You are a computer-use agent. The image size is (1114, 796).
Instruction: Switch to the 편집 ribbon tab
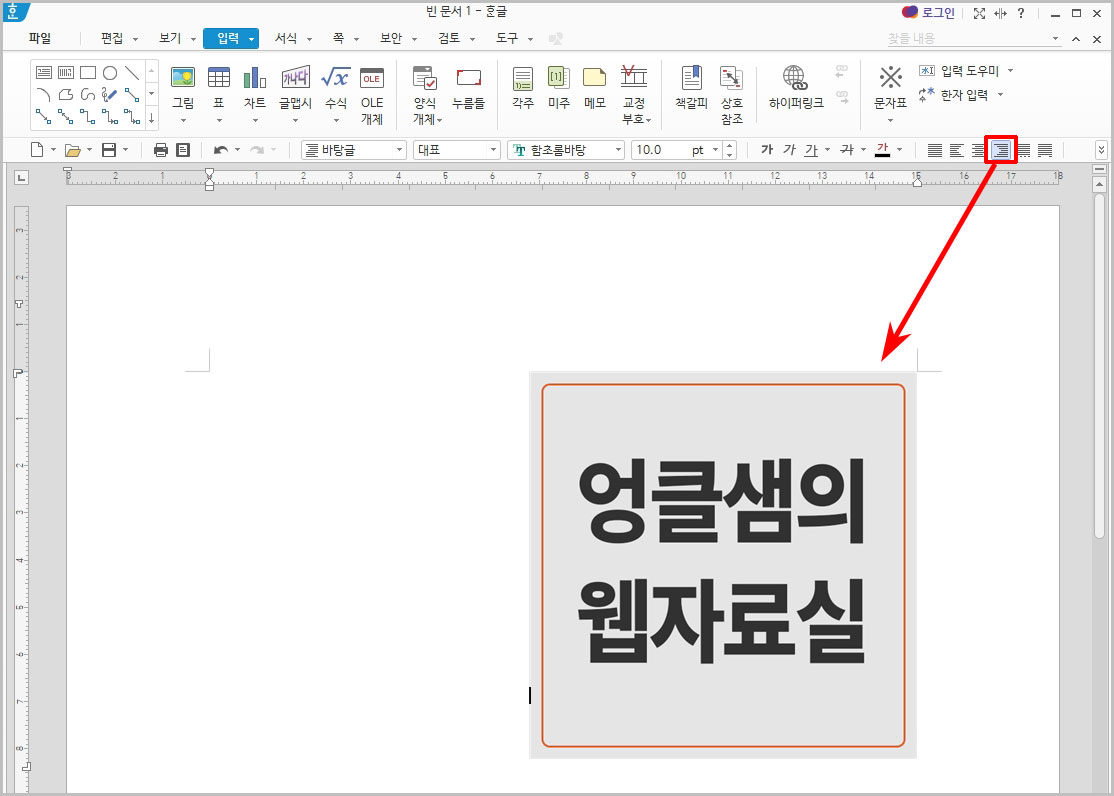click(110, 38)
